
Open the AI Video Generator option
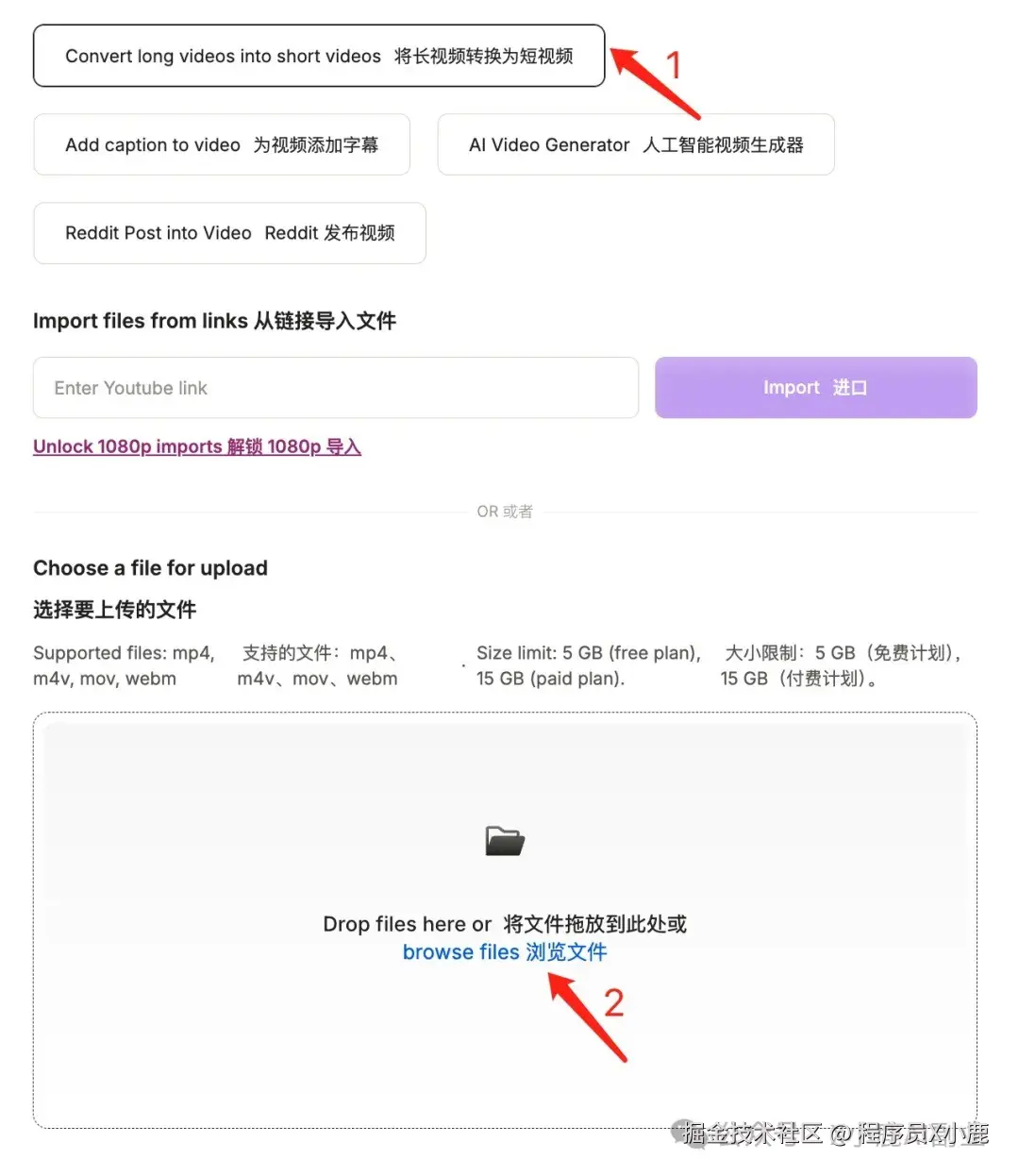click(x=636, y=144)
